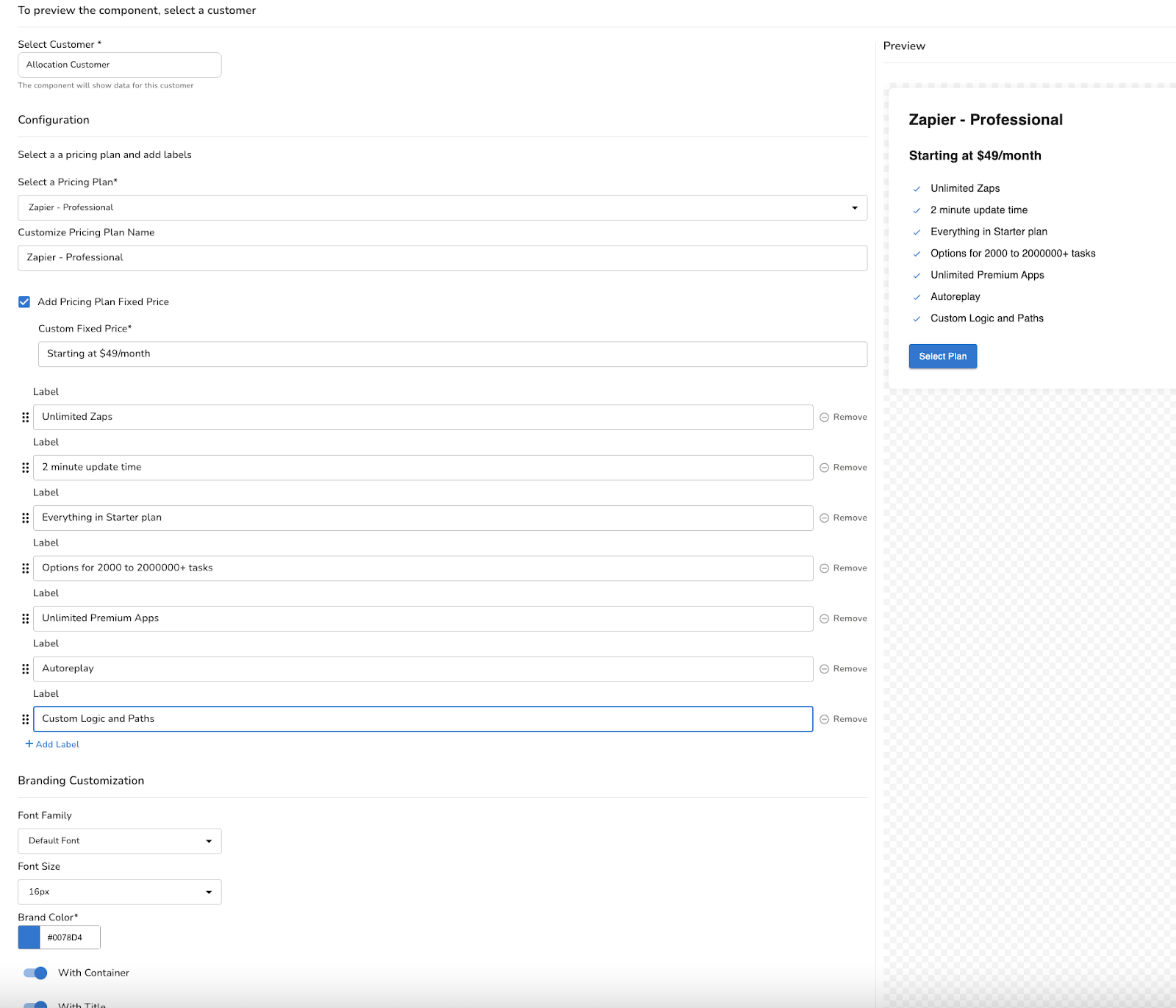Viewport: 1176px width, 1008px height.
Task: Click the Branding Customization heading
Action: coord(81,781)
